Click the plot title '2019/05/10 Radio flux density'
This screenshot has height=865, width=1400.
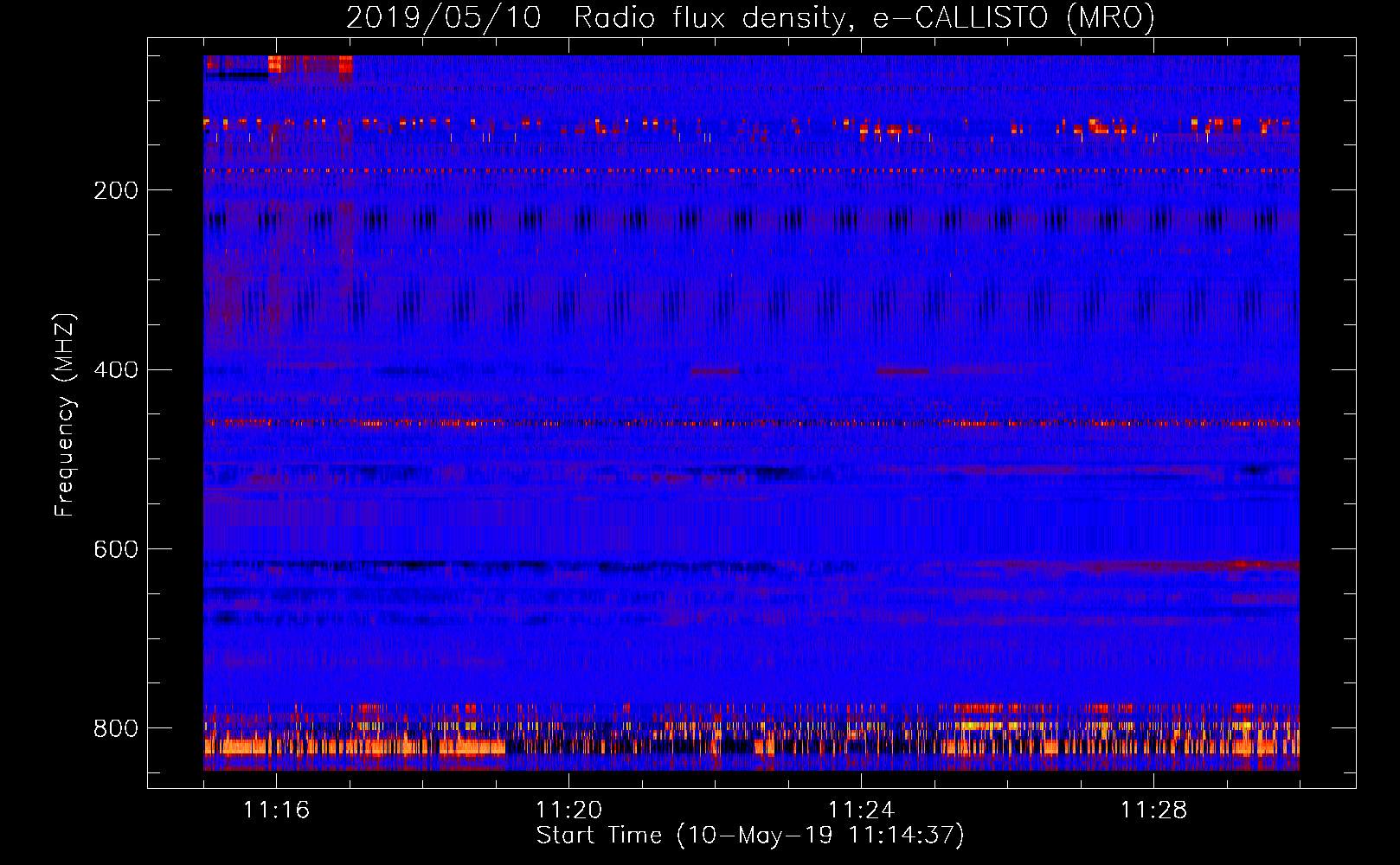[751, 17]
